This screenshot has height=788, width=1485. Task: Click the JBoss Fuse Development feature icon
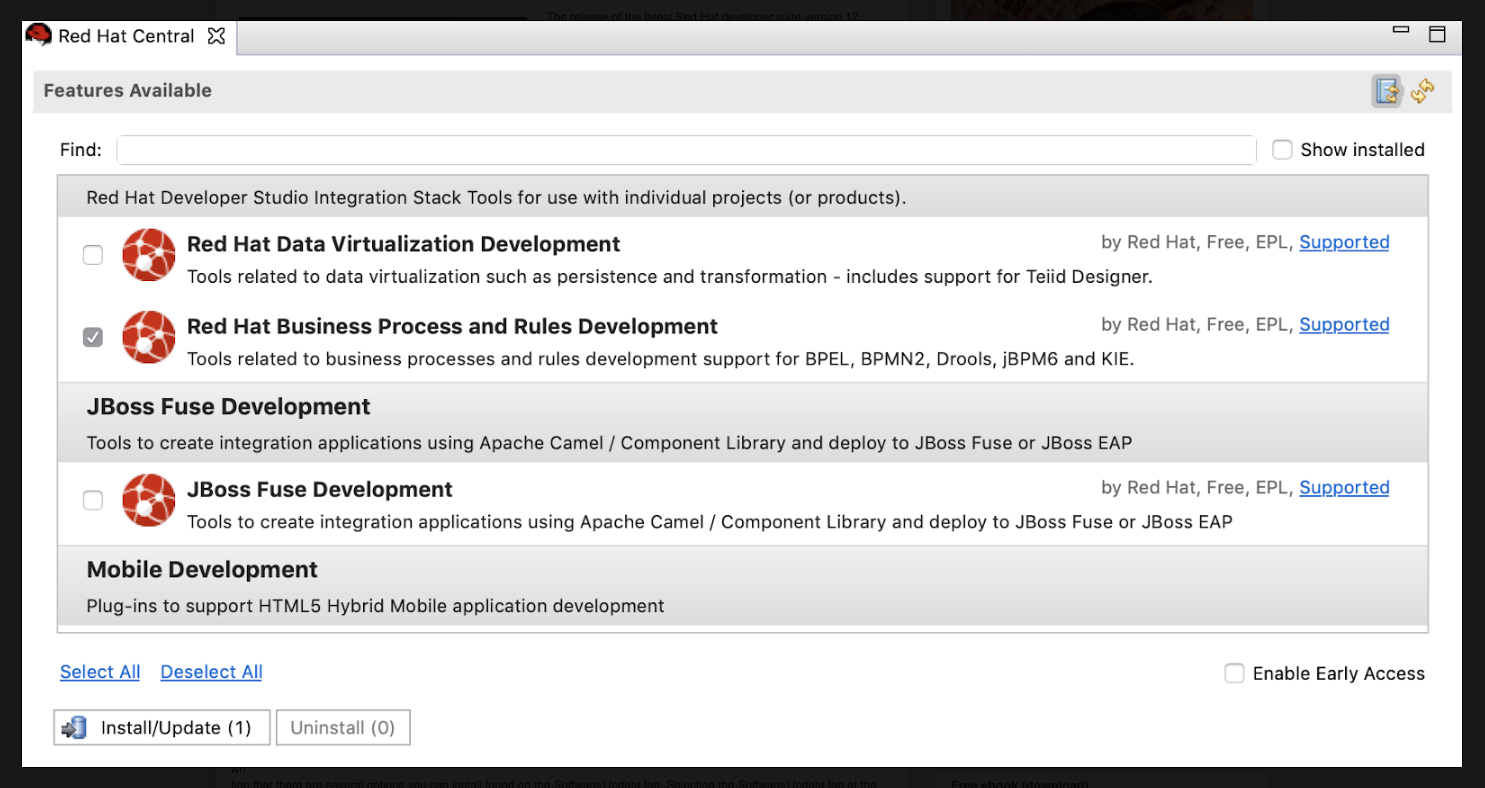click(x=149, y=500)
